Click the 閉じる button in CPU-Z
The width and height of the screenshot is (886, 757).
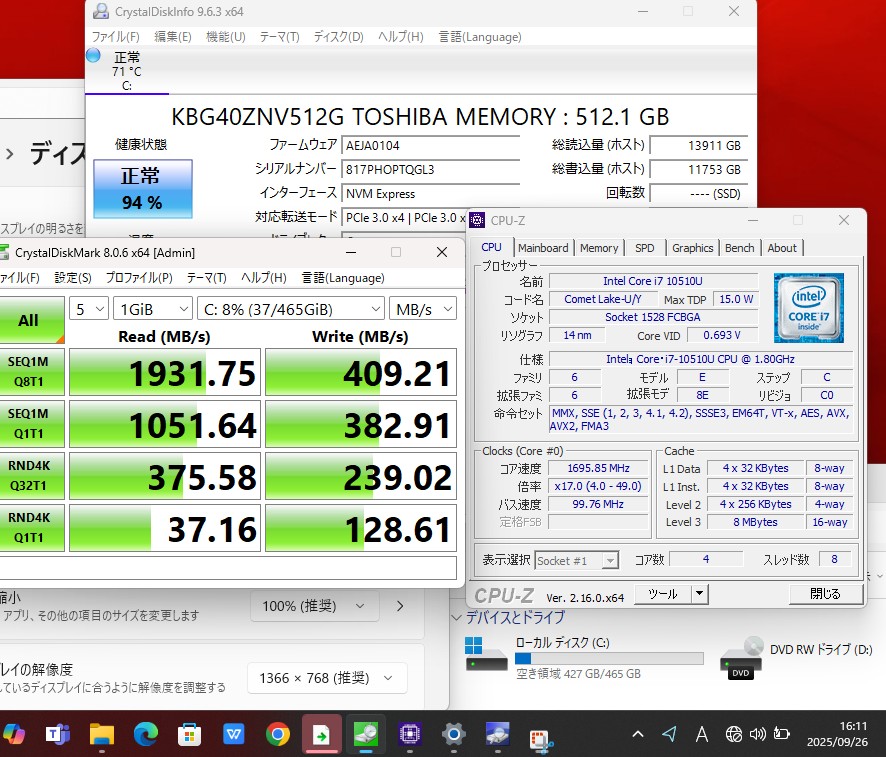[x=825, y=594]
